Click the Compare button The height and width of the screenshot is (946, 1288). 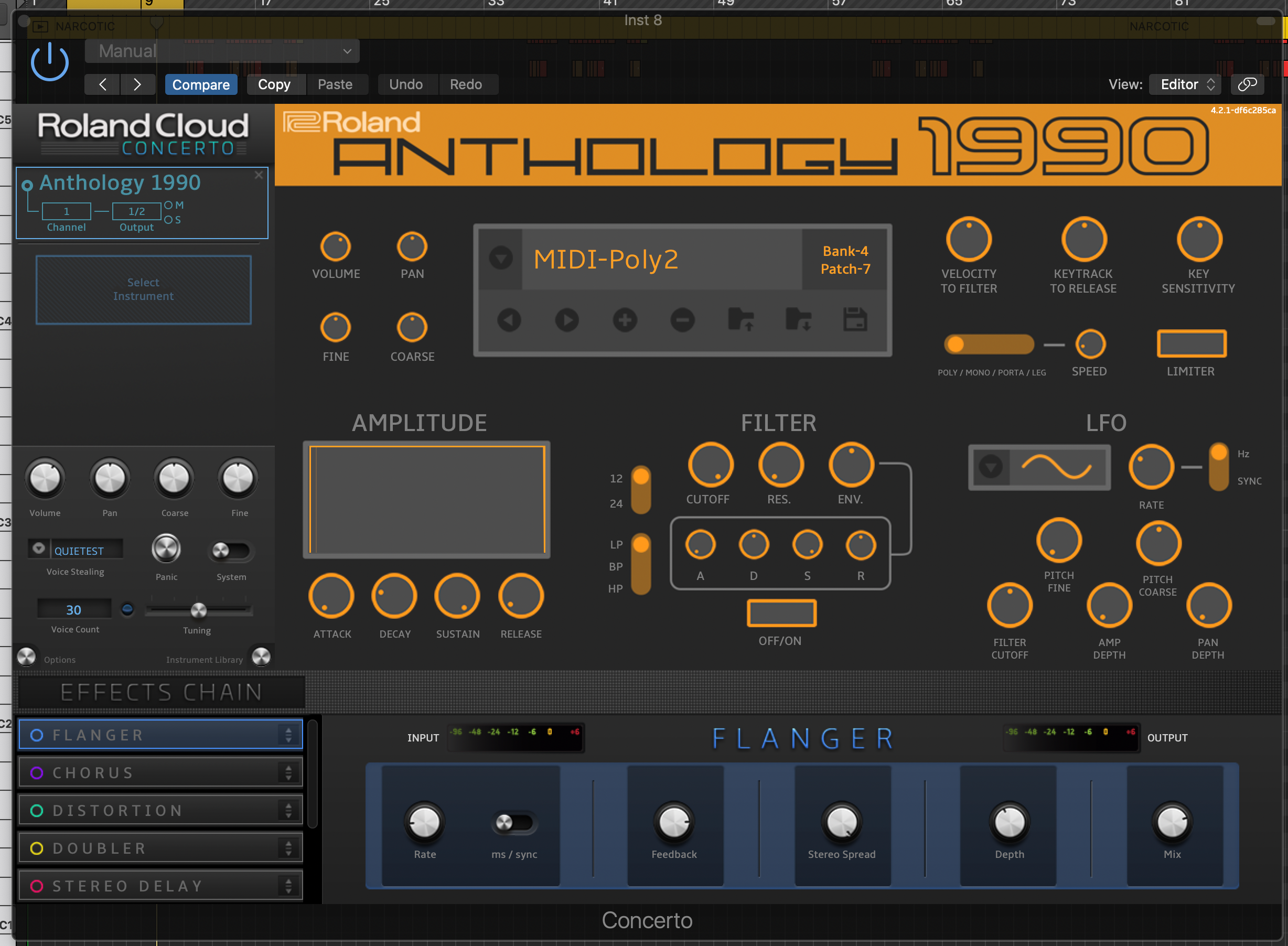coord(200,85)
